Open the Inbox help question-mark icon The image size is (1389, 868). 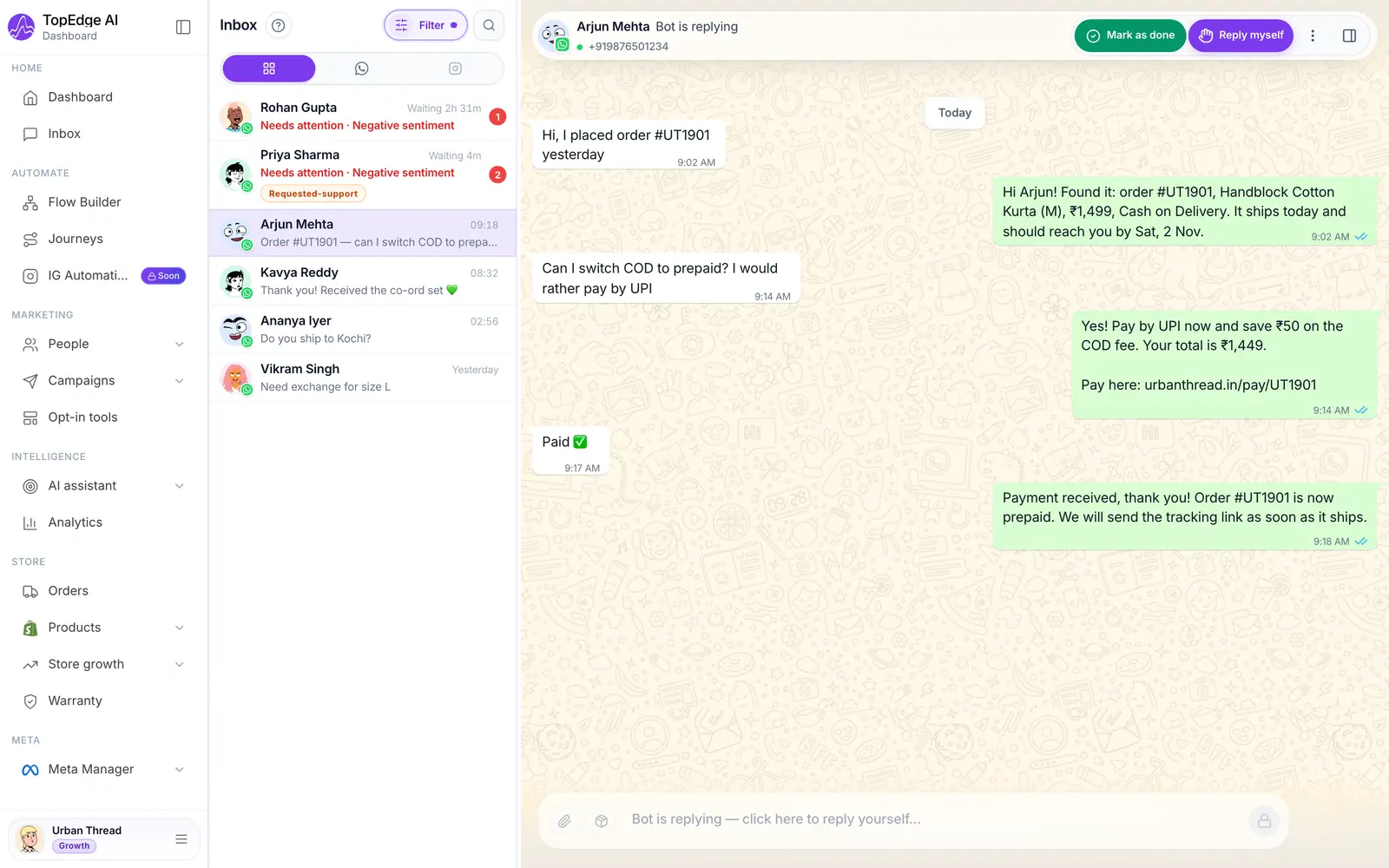pyautogui.click(x=278, y=25)
